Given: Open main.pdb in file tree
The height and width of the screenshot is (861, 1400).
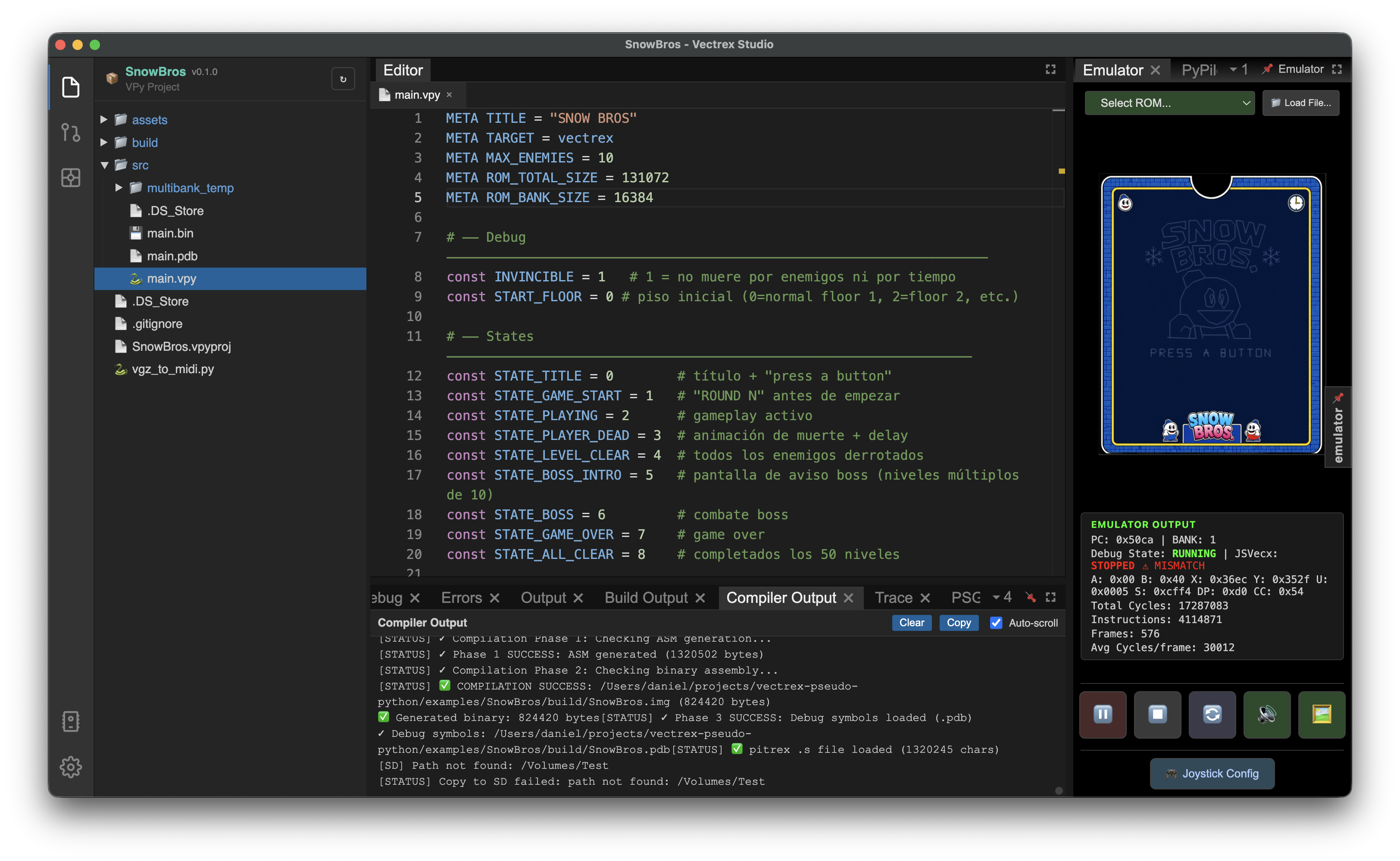Looking at the screenshot, I should (x=172, y=256).
